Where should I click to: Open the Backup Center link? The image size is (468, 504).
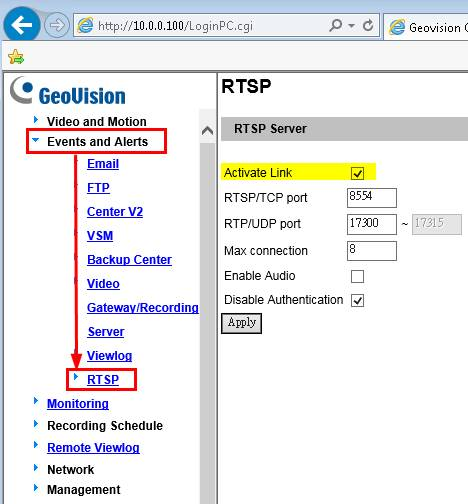pos(129,260)
